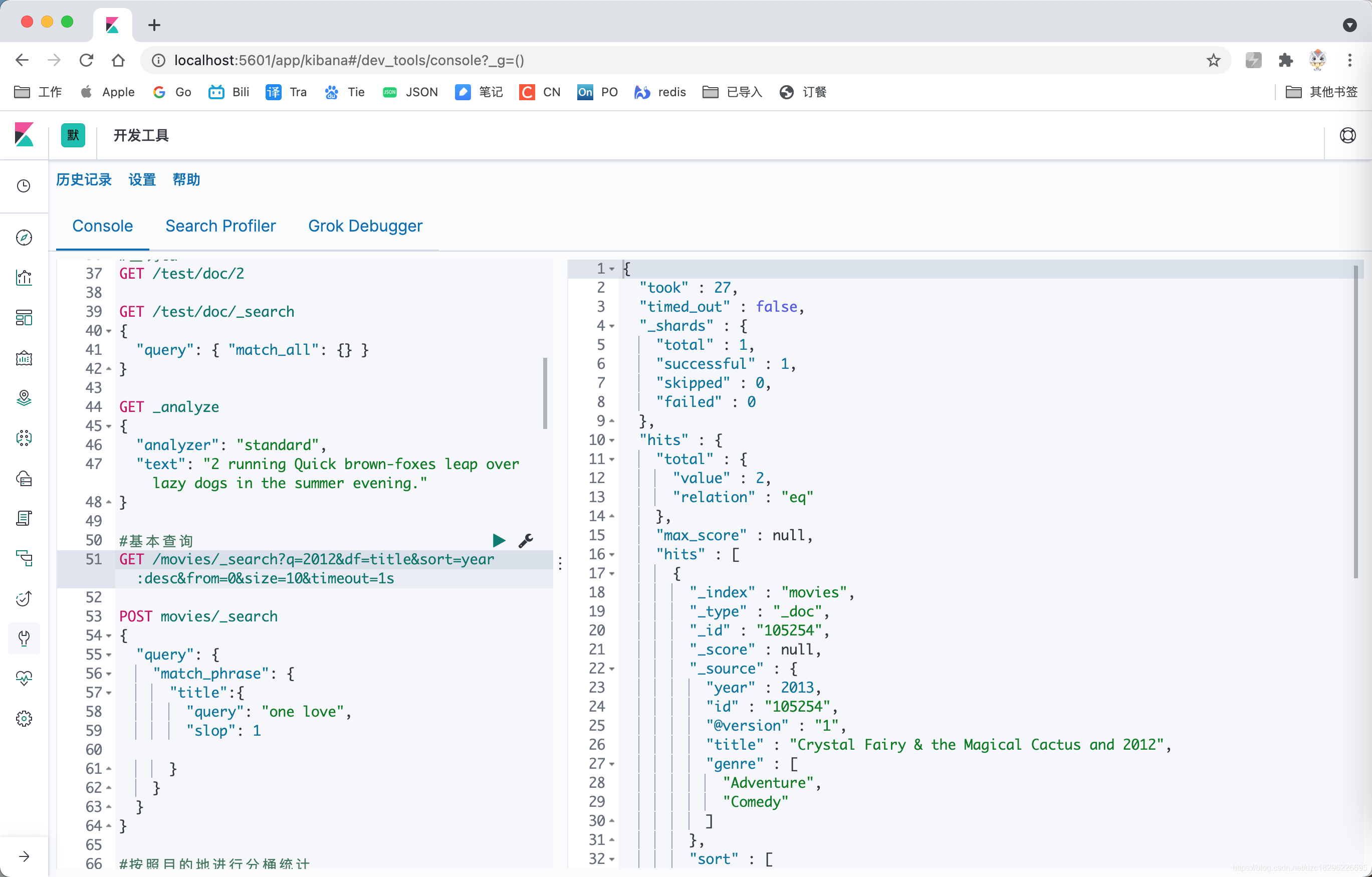Open the wrench request options menu
1372x877 pixels.
click(526, 540)
